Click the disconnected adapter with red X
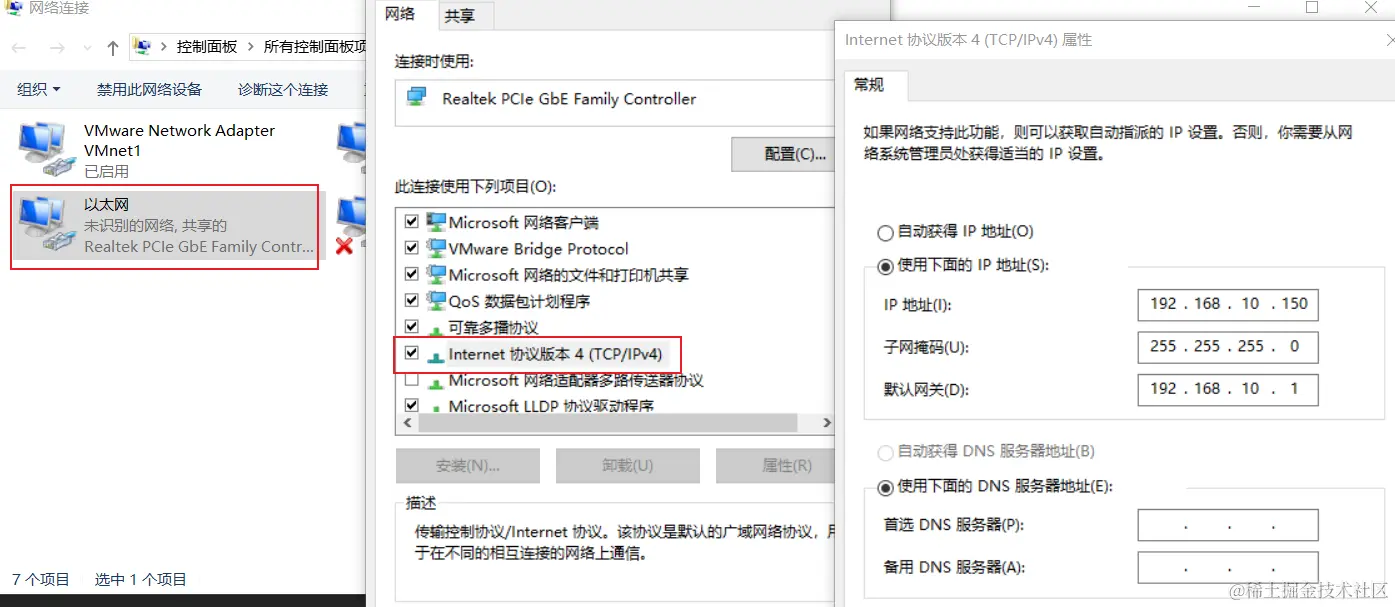Image resolution: width=1395 pixels, height=607 pixels. pos(350,224)
